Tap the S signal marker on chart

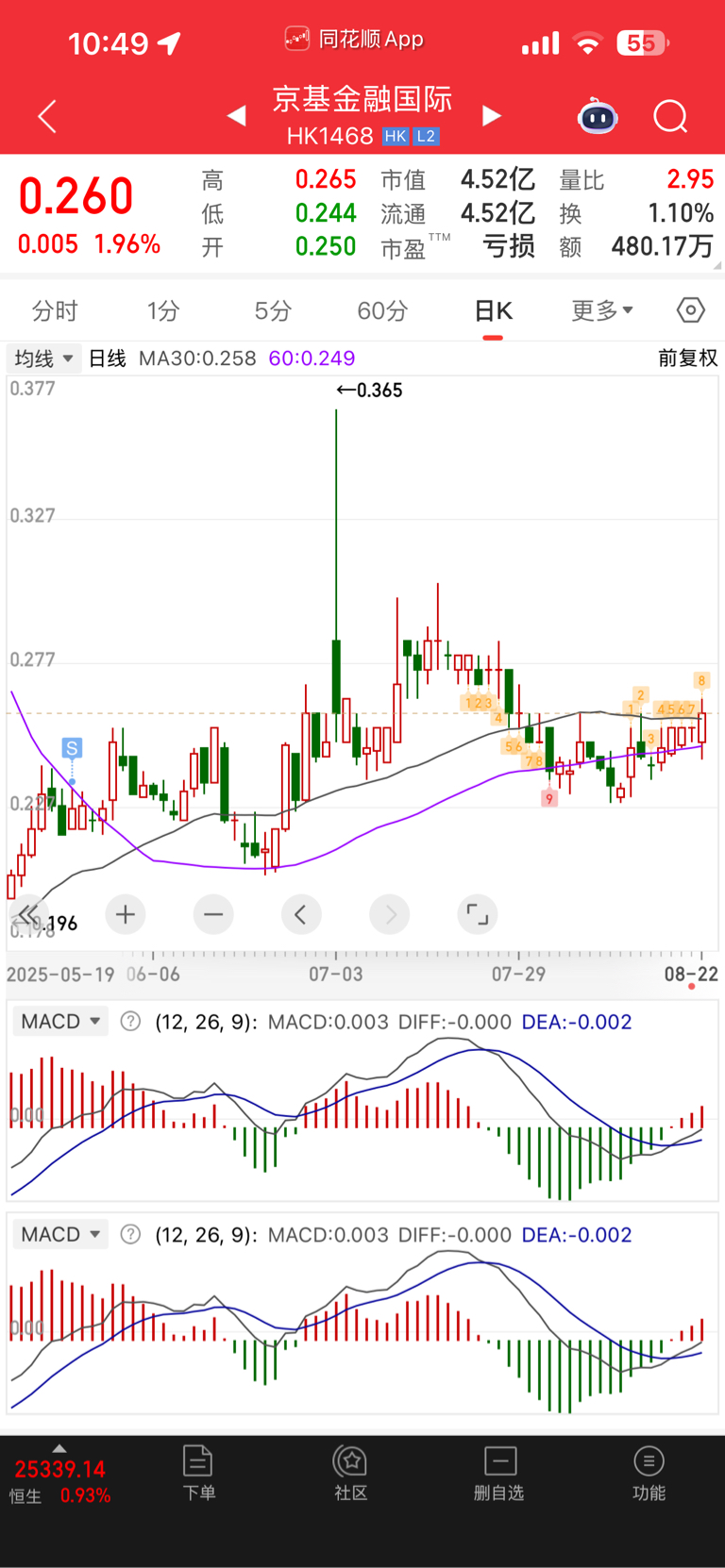coord(72,748)
